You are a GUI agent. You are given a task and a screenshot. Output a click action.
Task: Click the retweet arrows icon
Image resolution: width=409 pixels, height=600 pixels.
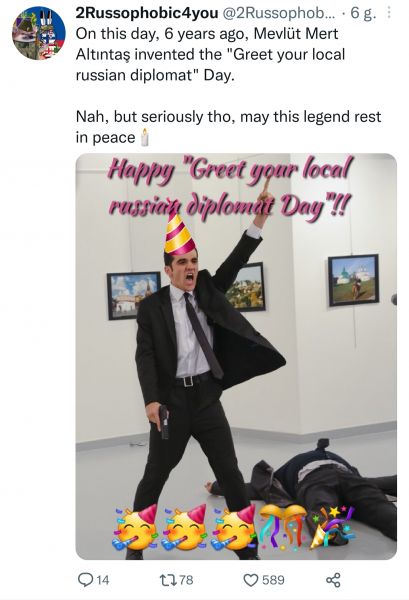(x=169, y=580)
